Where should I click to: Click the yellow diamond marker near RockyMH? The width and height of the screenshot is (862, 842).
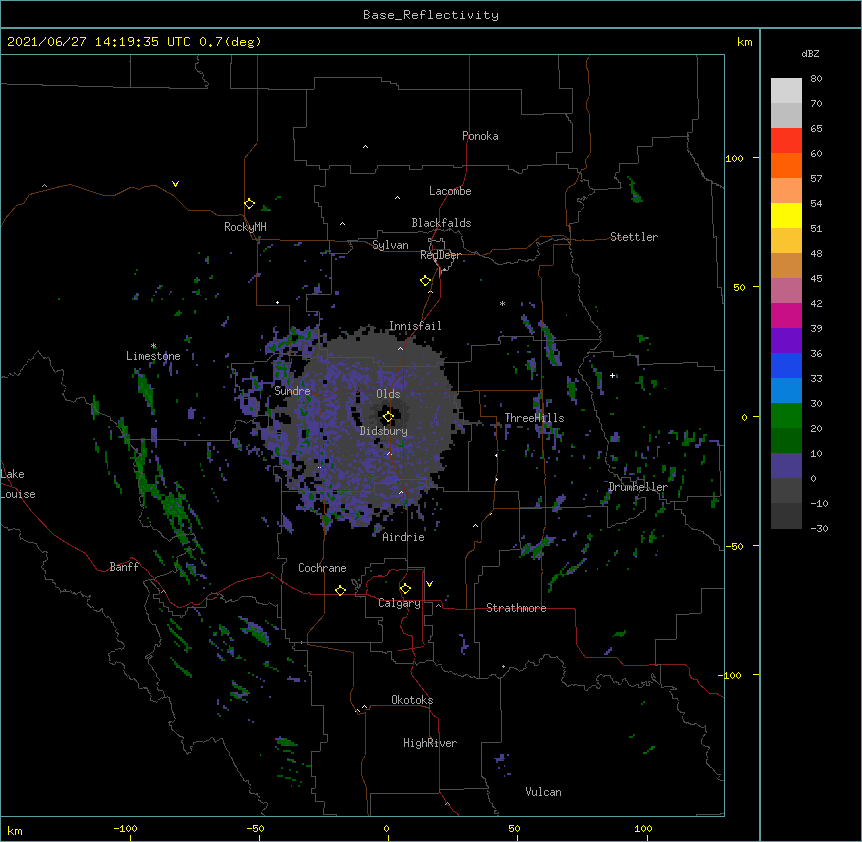(249, 204)
